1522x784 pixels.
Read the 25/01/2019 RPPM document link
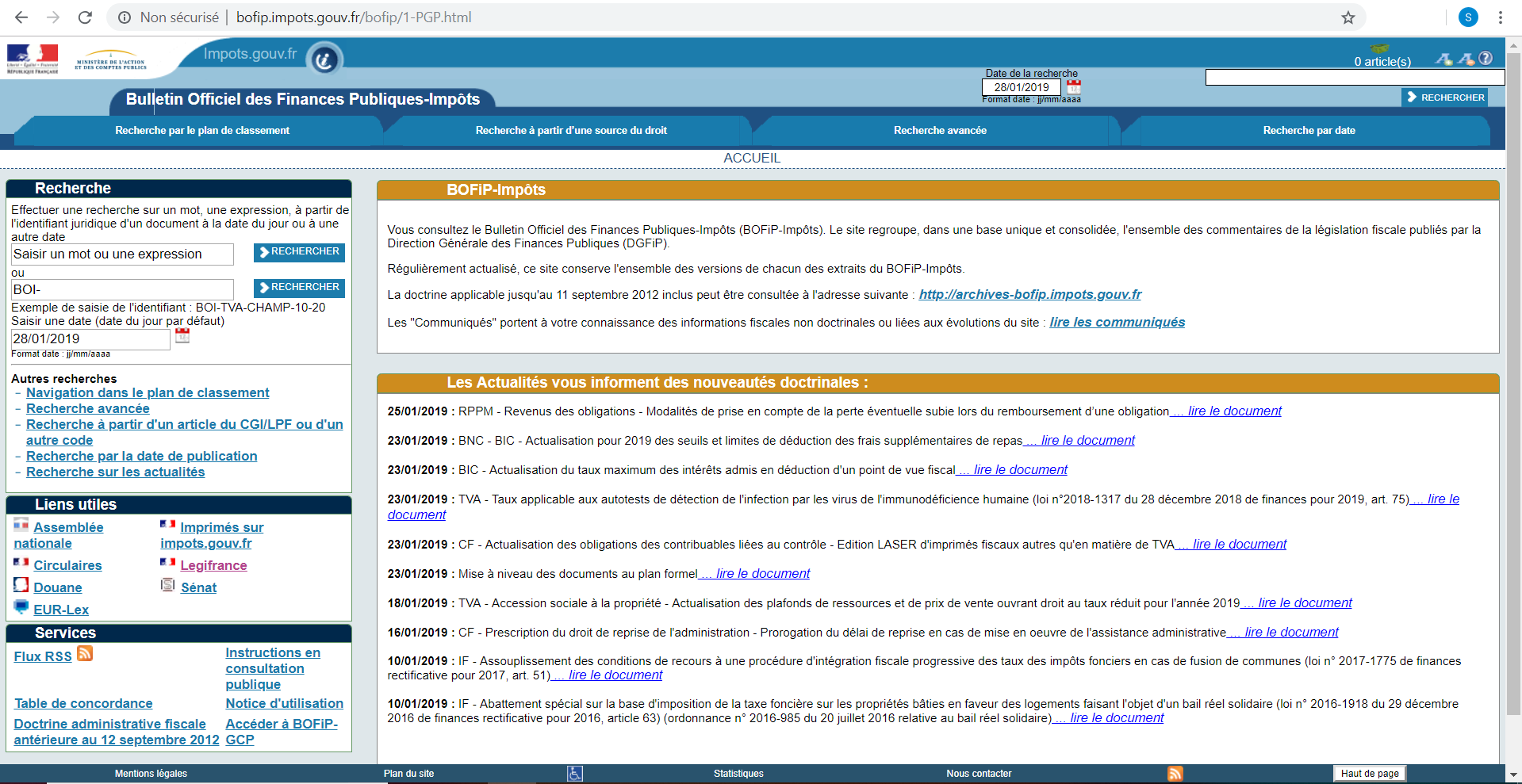coord(1226,411)
